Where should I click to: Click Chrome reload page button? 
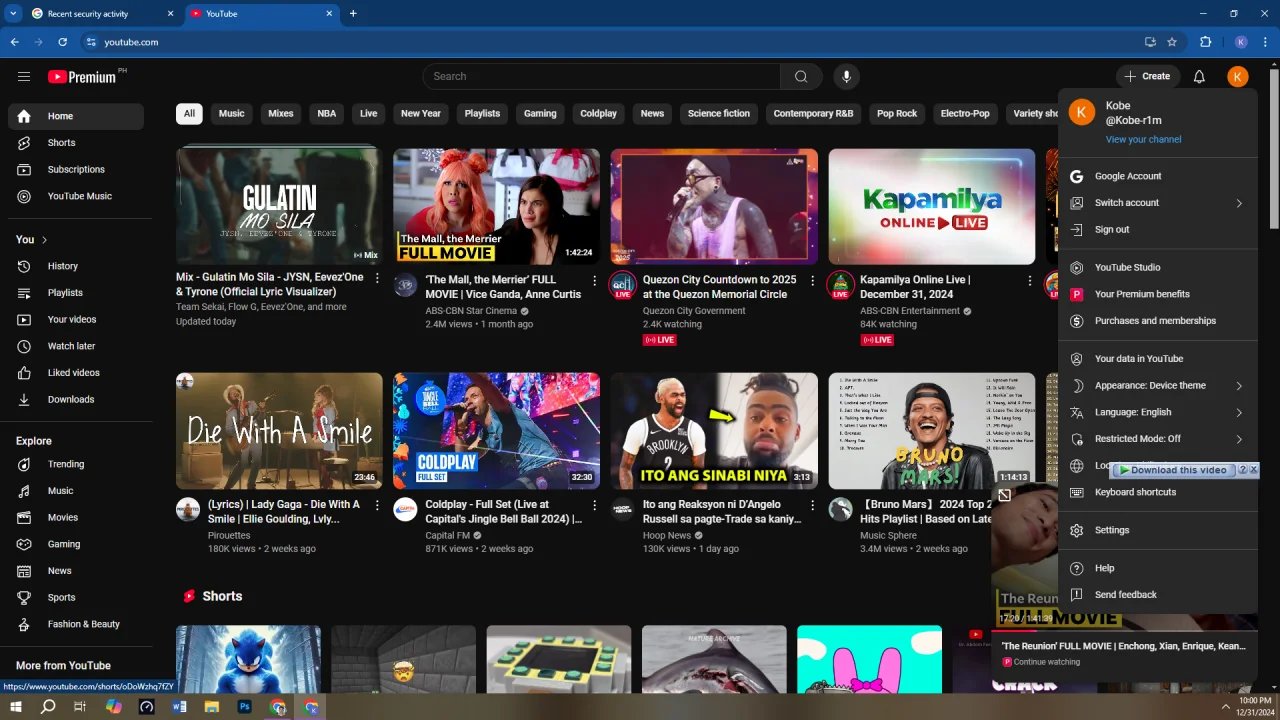(62, 42)
